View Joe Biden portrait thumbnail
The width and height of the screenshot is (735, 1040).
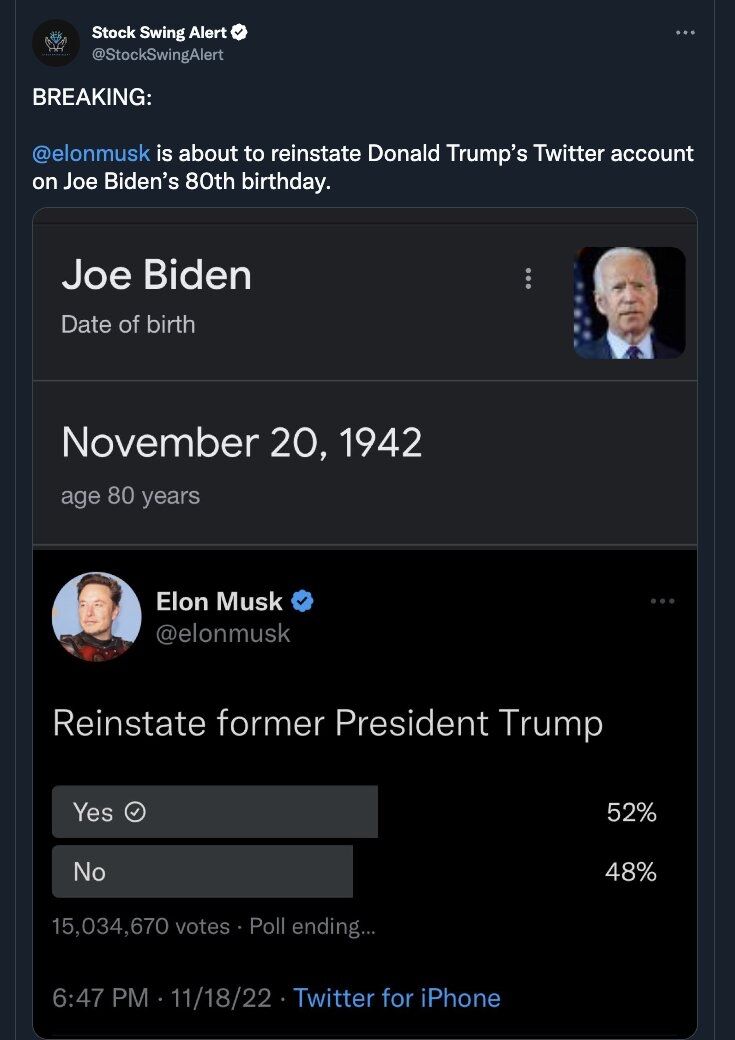point(630,302)
